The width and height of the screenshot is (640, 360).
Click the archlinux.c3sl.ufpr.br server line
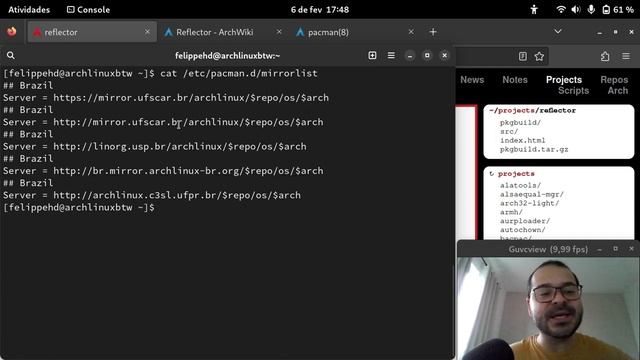coord(152,196)
